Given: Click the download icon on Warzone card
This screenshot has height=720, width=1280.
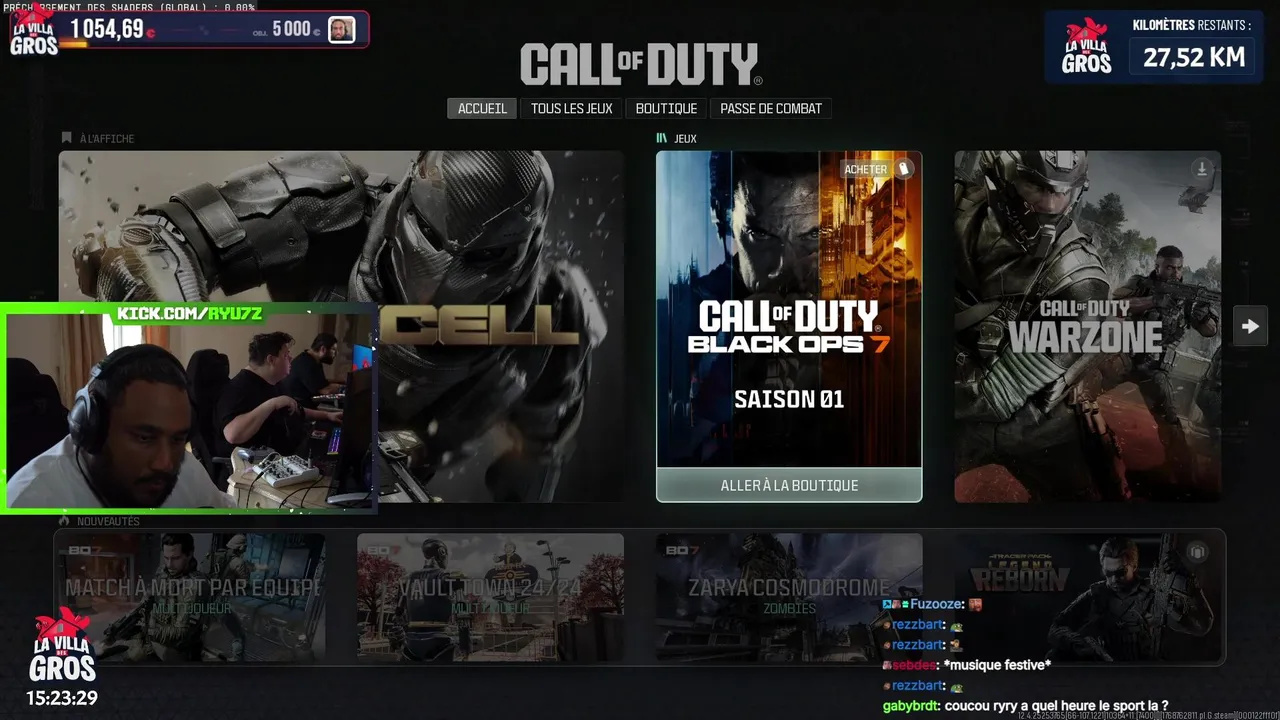Looking at the screenshot, I should point(1202,169).
